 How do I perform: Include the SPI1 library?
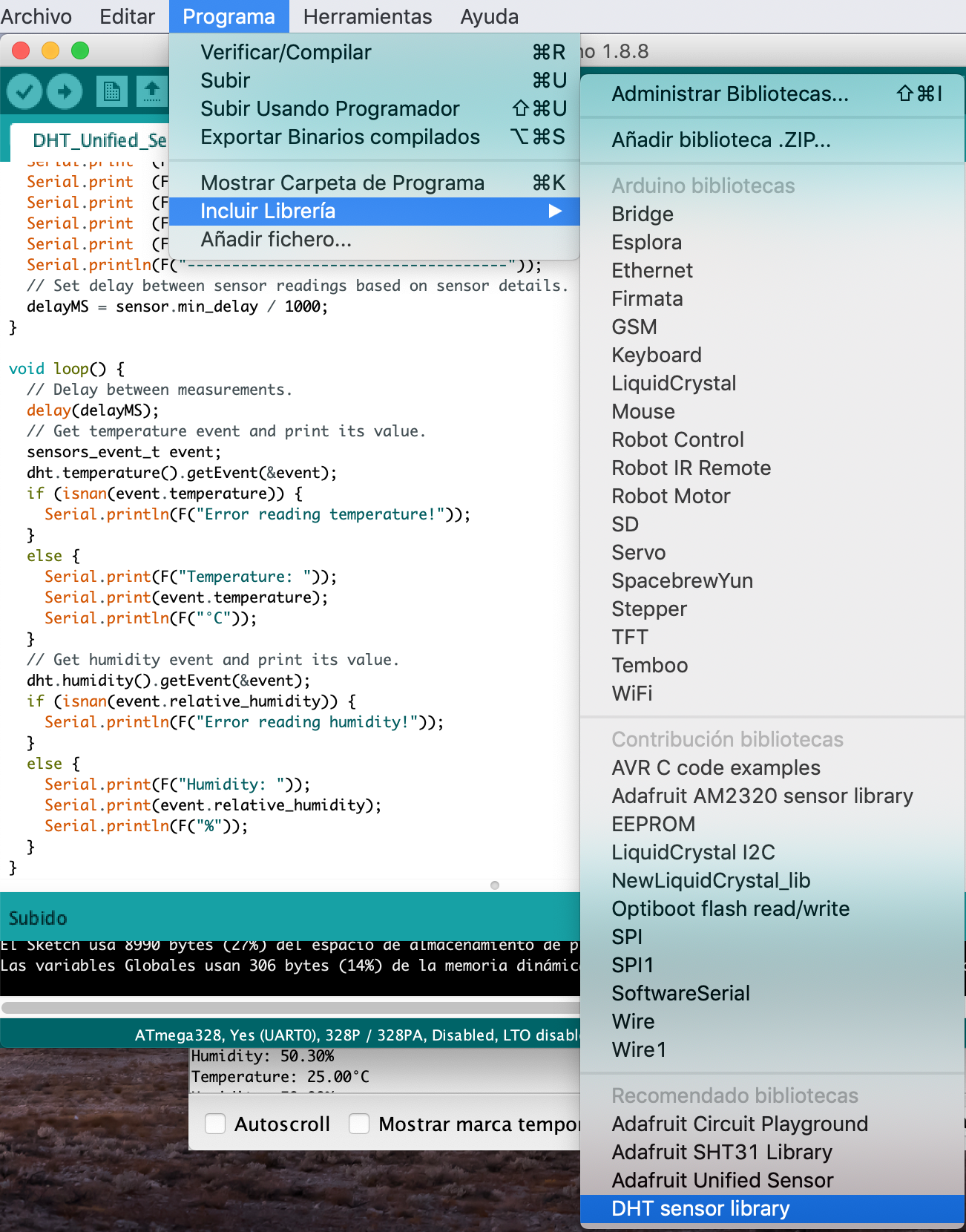(773, 966)
